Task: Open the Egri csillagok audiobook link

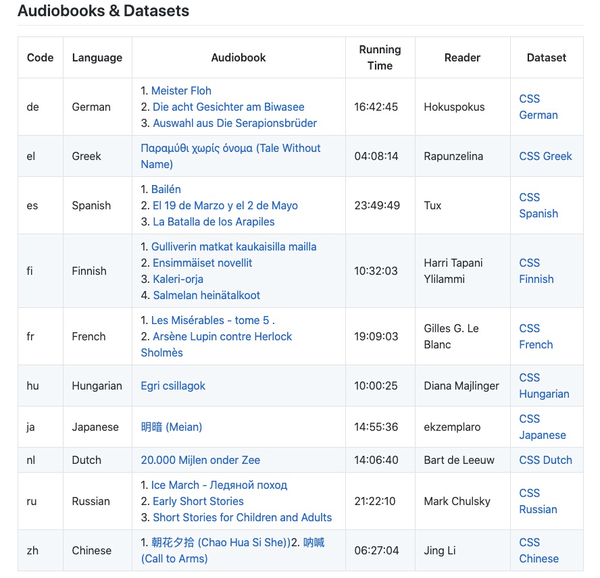Action: coord(173,386)
